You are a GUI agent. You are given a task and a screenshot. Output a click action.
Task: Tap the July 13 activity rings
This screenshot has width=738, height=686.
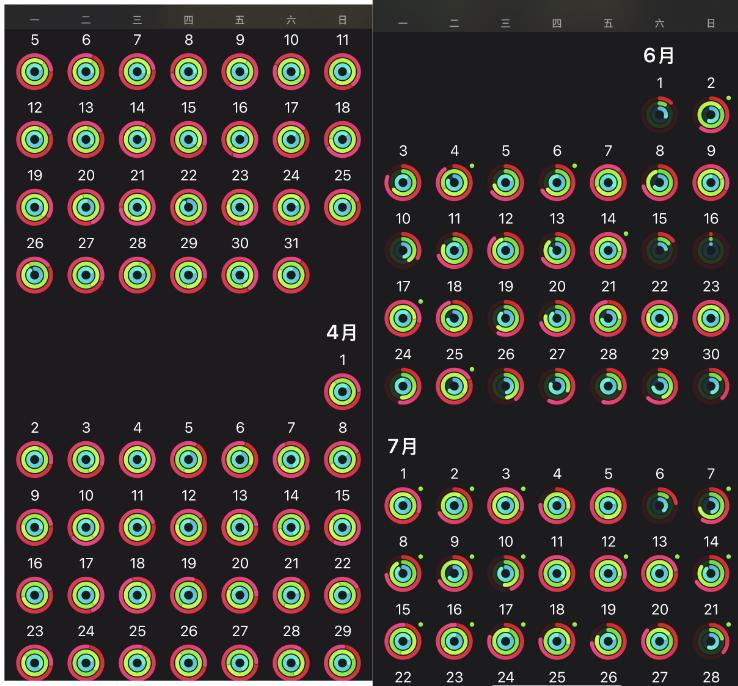[x=660, y=573]
